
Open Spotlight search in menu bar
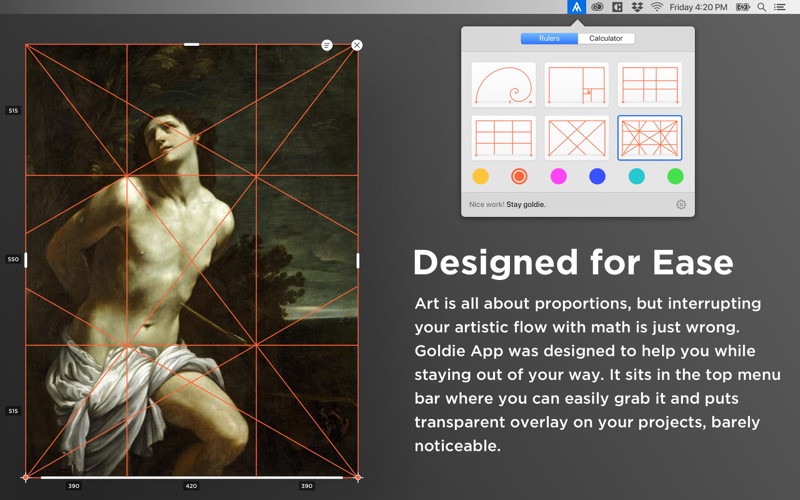pyautogui.click(x=762, y=7)
